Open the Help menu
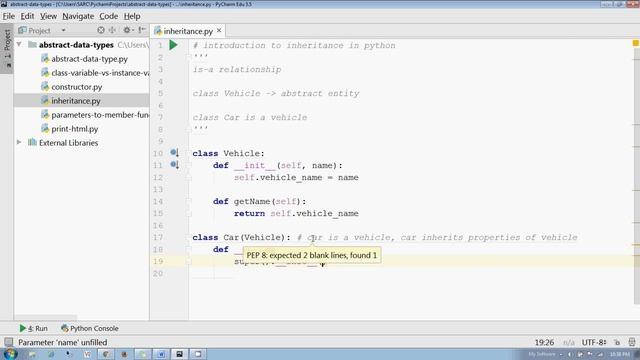 [x=132, y=16]
